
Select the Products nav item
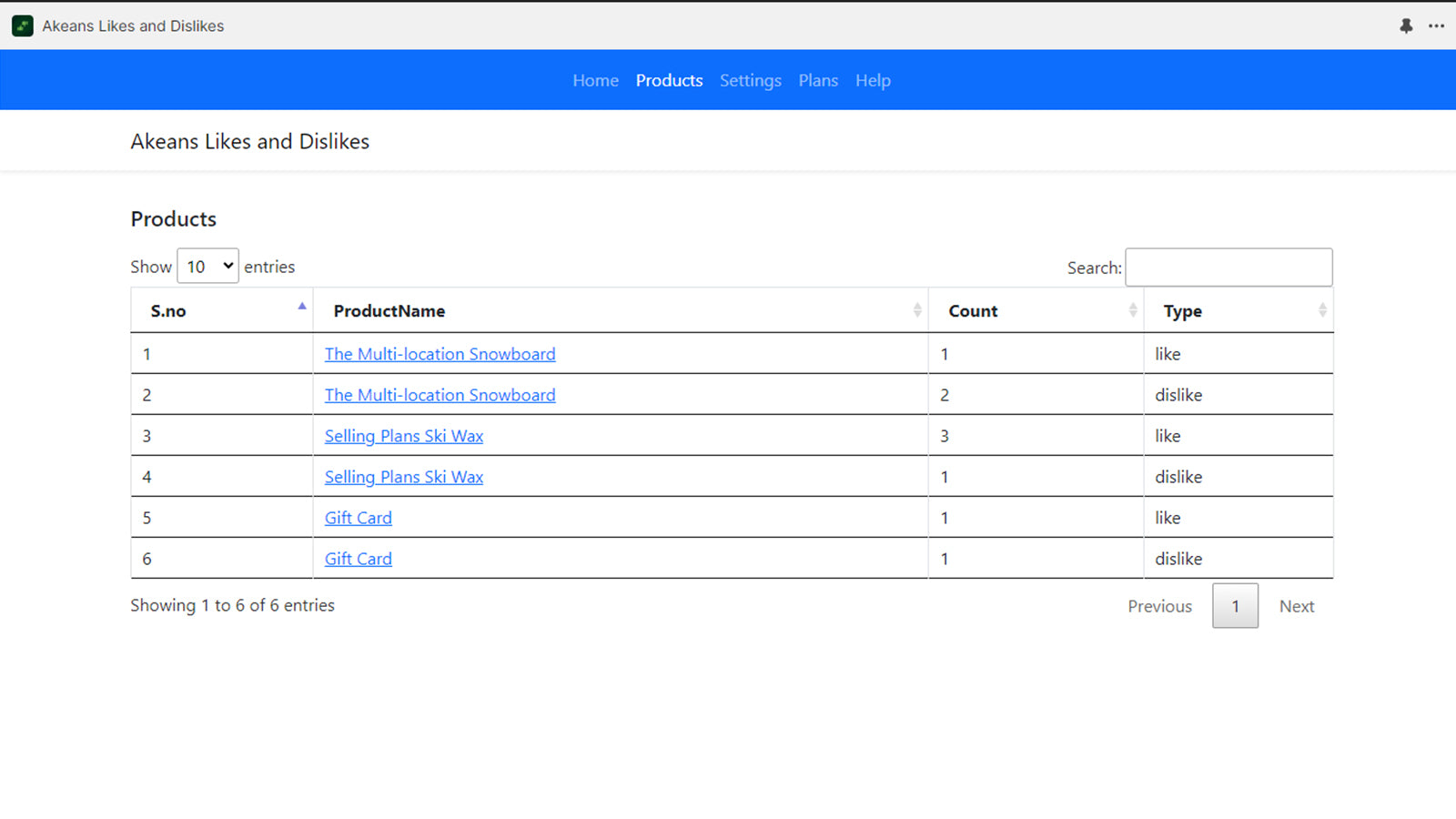(x=669, y=80)
